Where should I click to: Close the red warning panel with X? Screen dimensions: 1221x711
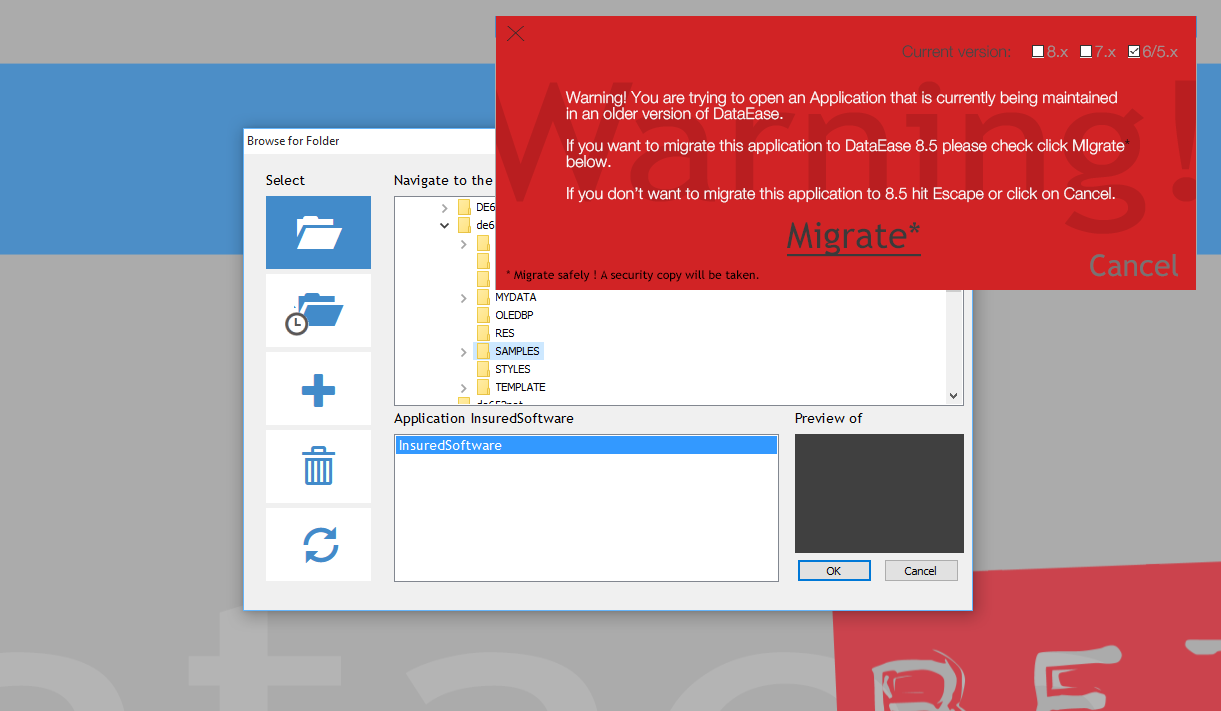515,33
